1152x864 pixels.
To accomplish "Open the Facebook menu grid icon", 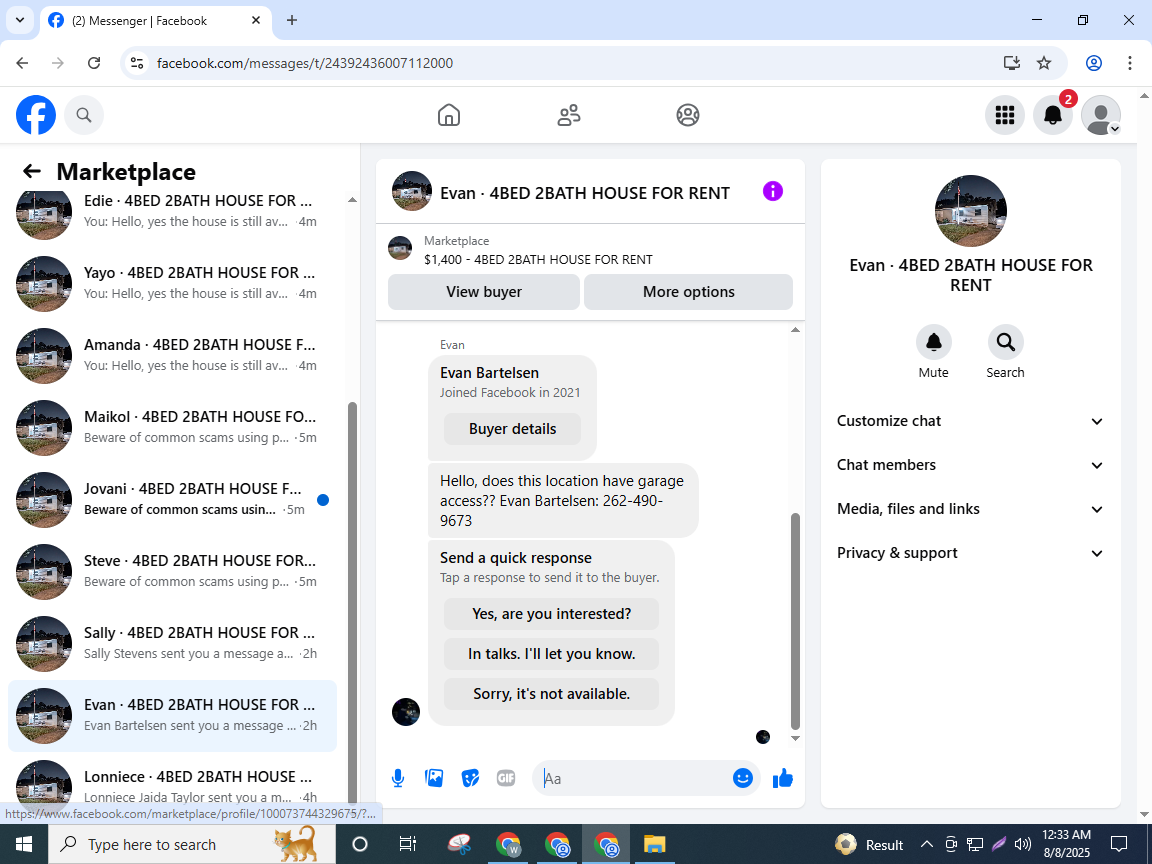I will [1004, 115].
